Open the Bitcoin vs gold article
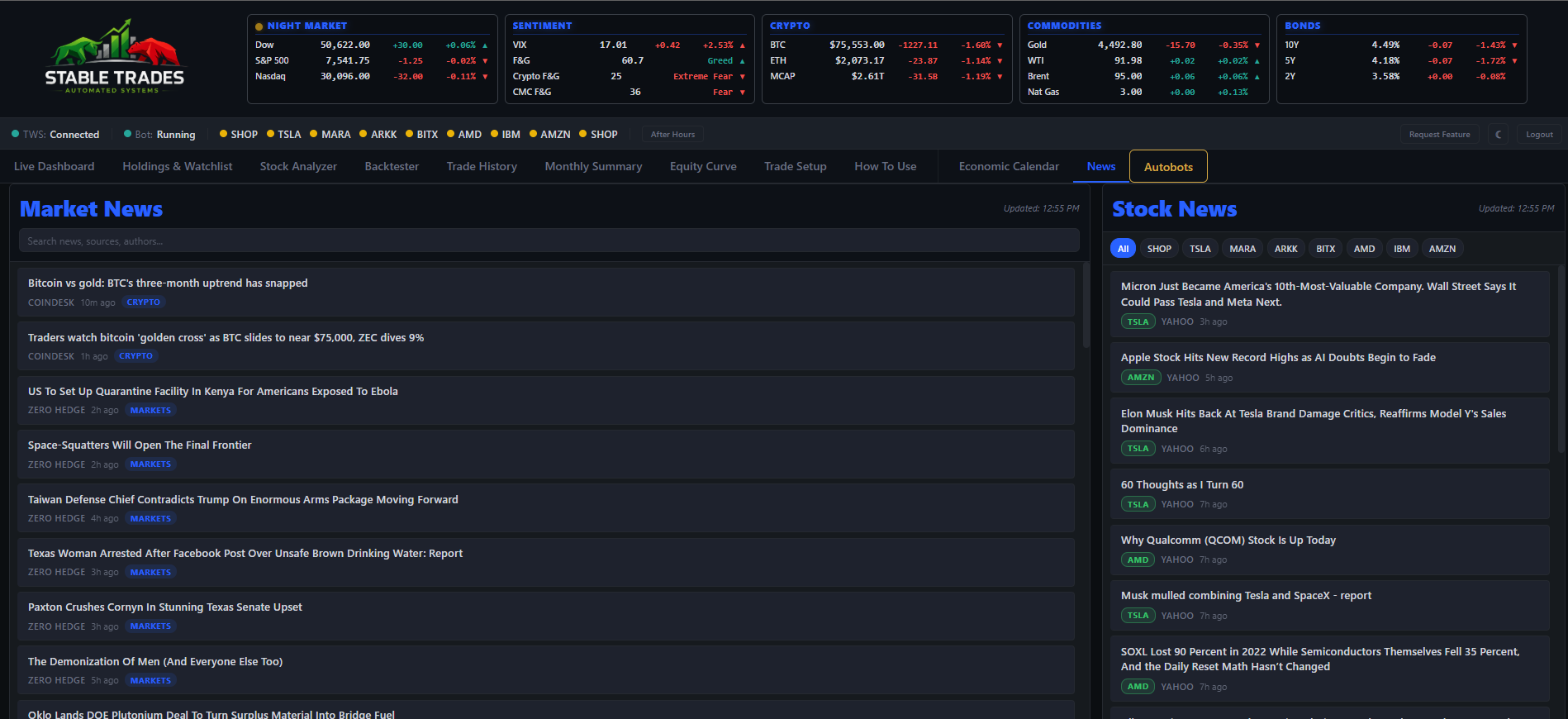Image resolution: width=1568 pixels, height=719 pixels. pos(546,292)
